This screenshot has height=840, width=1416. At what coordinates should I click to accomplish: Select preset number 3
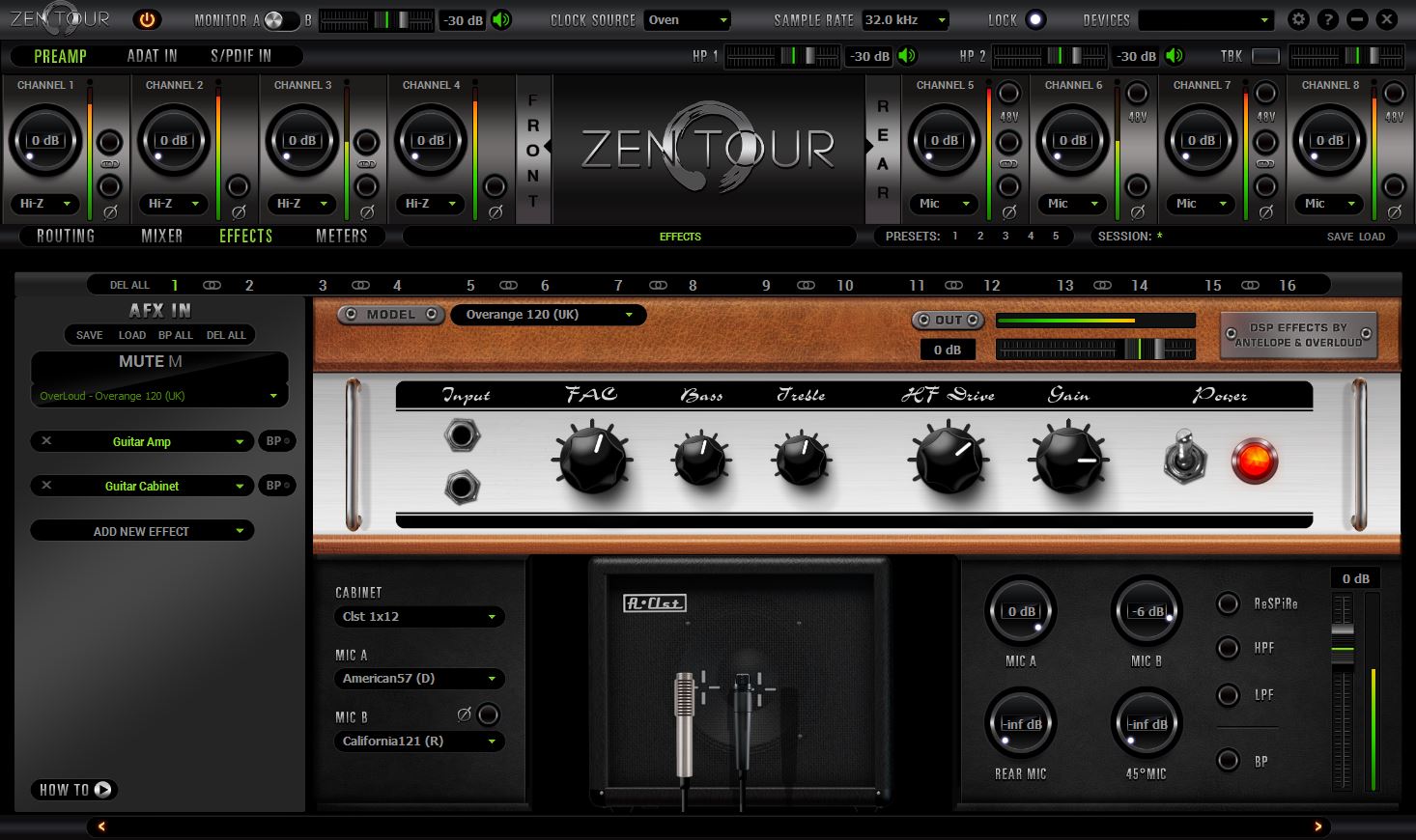click(x=1005, y=236)
